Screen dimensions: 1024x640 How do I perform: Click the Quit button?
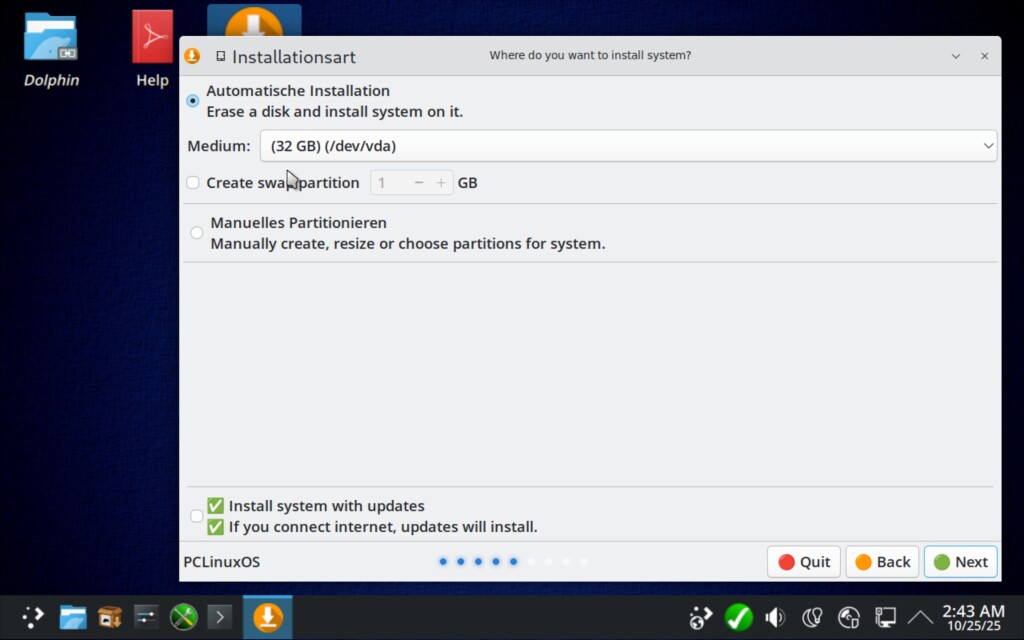804,562
